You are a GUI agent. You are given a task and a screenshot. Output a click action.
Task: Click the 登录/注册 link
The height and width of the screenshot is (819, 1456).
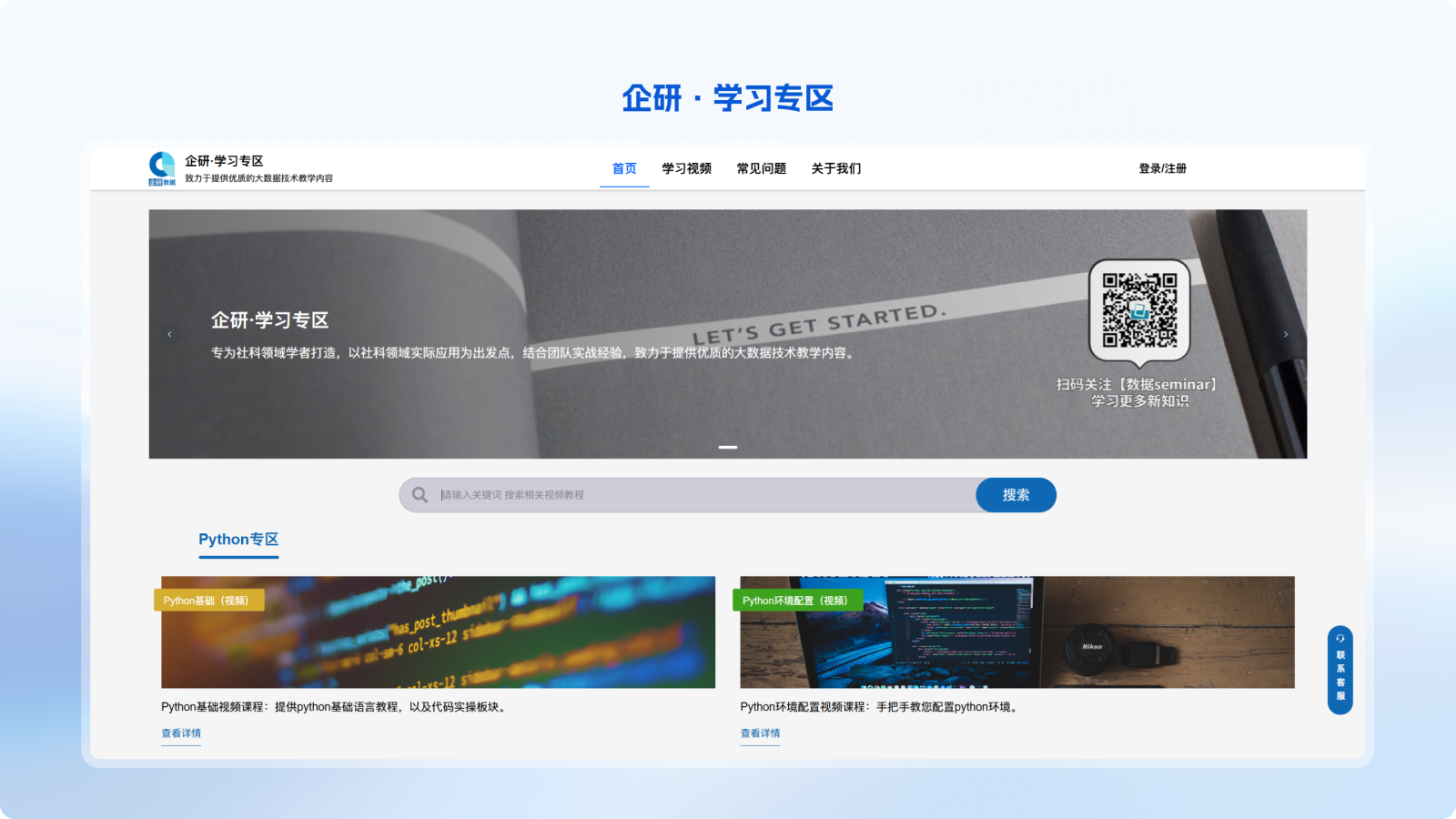point(1162,168)
